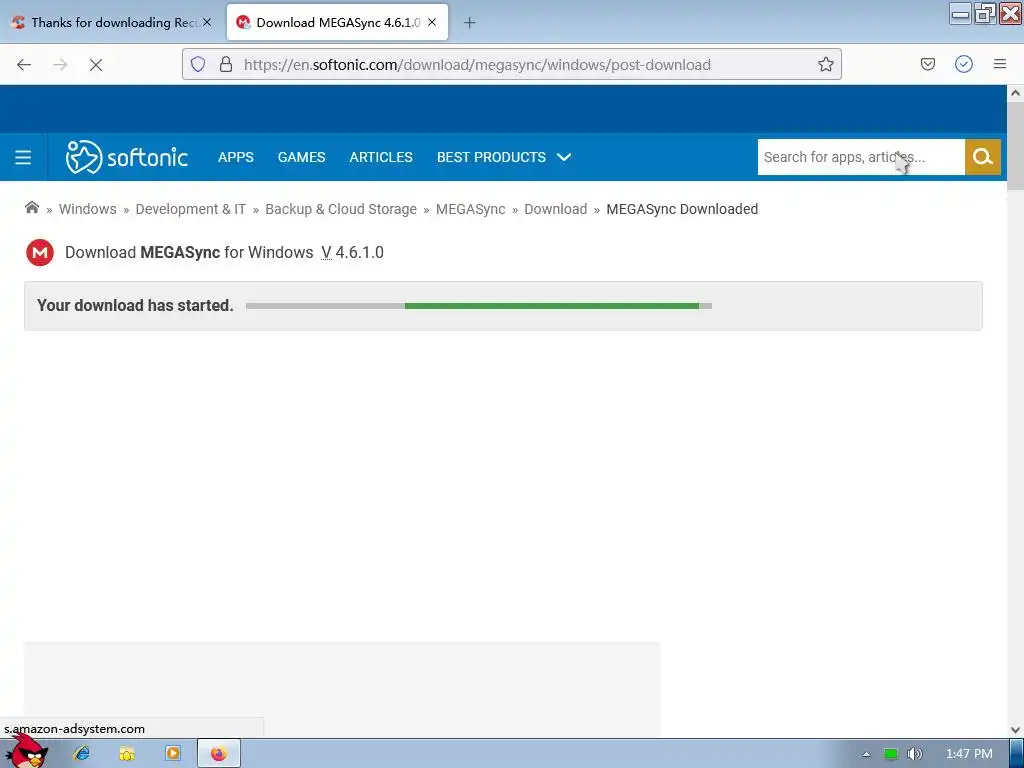Viewport: 1024px width, 768px height.
Task: Go to the Softonic logo homepage
Action: coord(127,157)
